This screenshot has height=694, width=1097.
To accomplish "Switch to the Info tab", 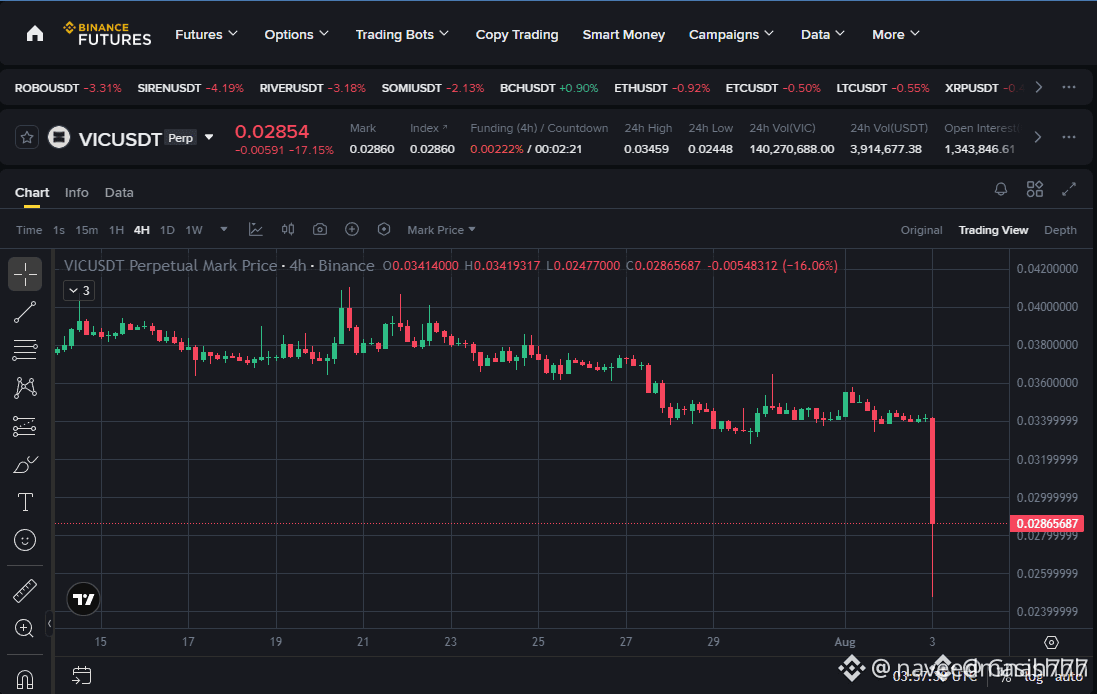I will click(77, 192).
